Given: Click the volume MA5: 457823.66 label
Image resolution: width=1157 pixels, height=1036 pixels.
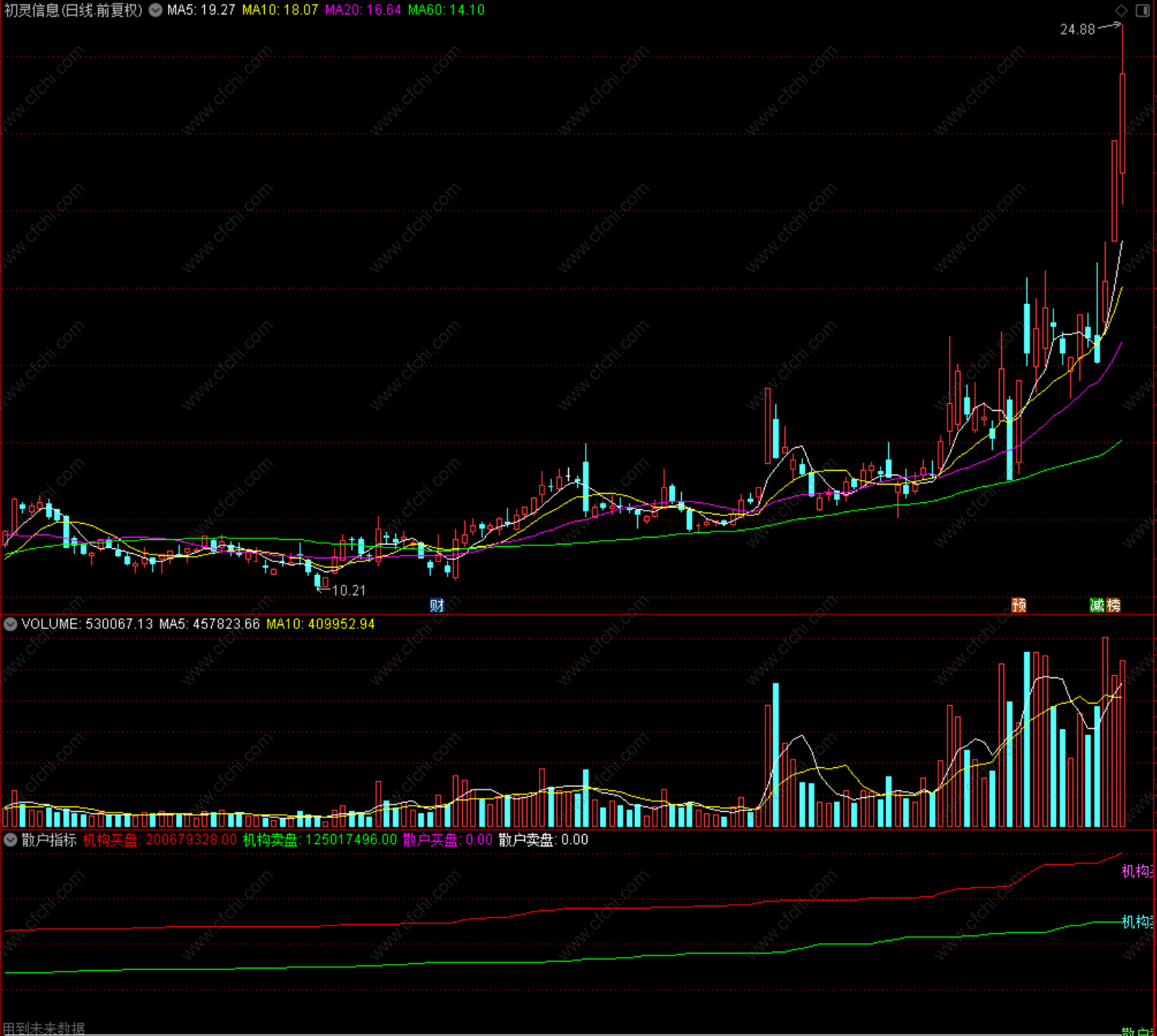Looking at the screenshot, I should 210,624.
